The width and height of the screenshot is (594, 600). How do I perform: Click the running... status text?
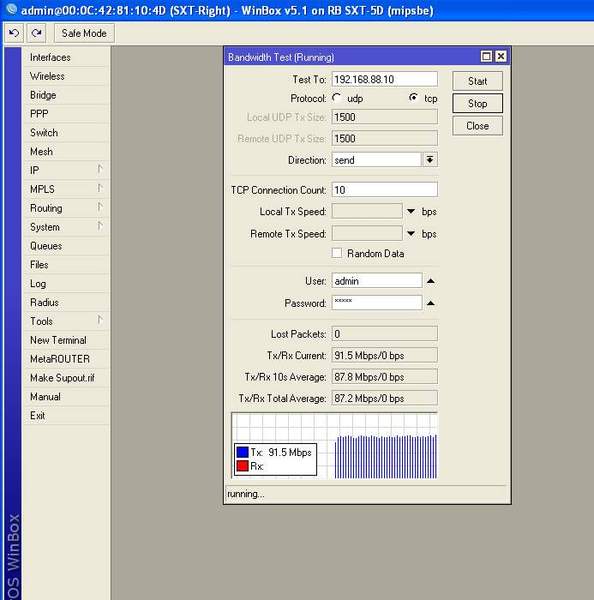point(245,494)
